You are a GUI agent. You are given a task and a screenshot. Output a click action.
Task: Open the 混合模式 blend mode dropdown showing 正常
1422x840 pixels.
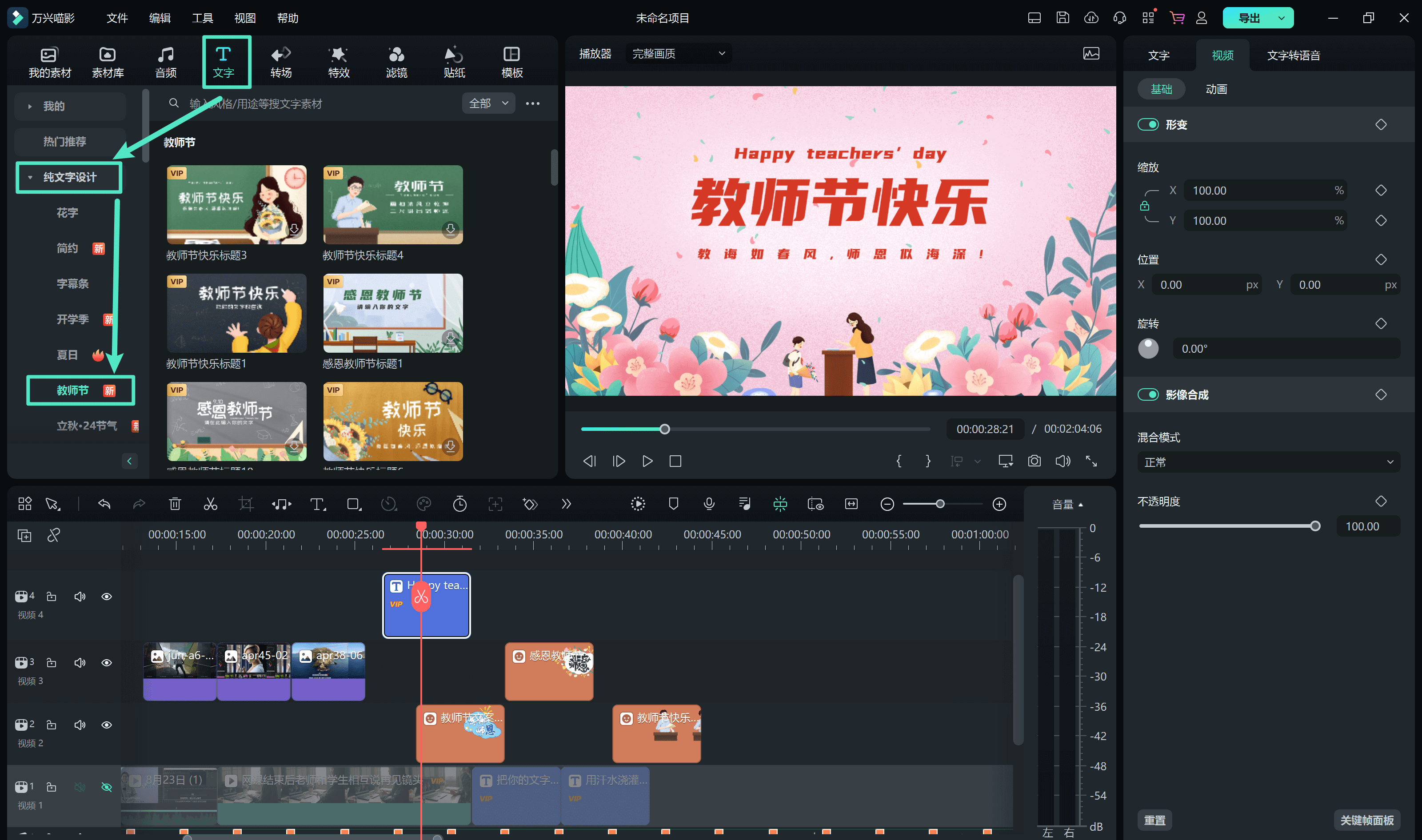(1268, 462)
